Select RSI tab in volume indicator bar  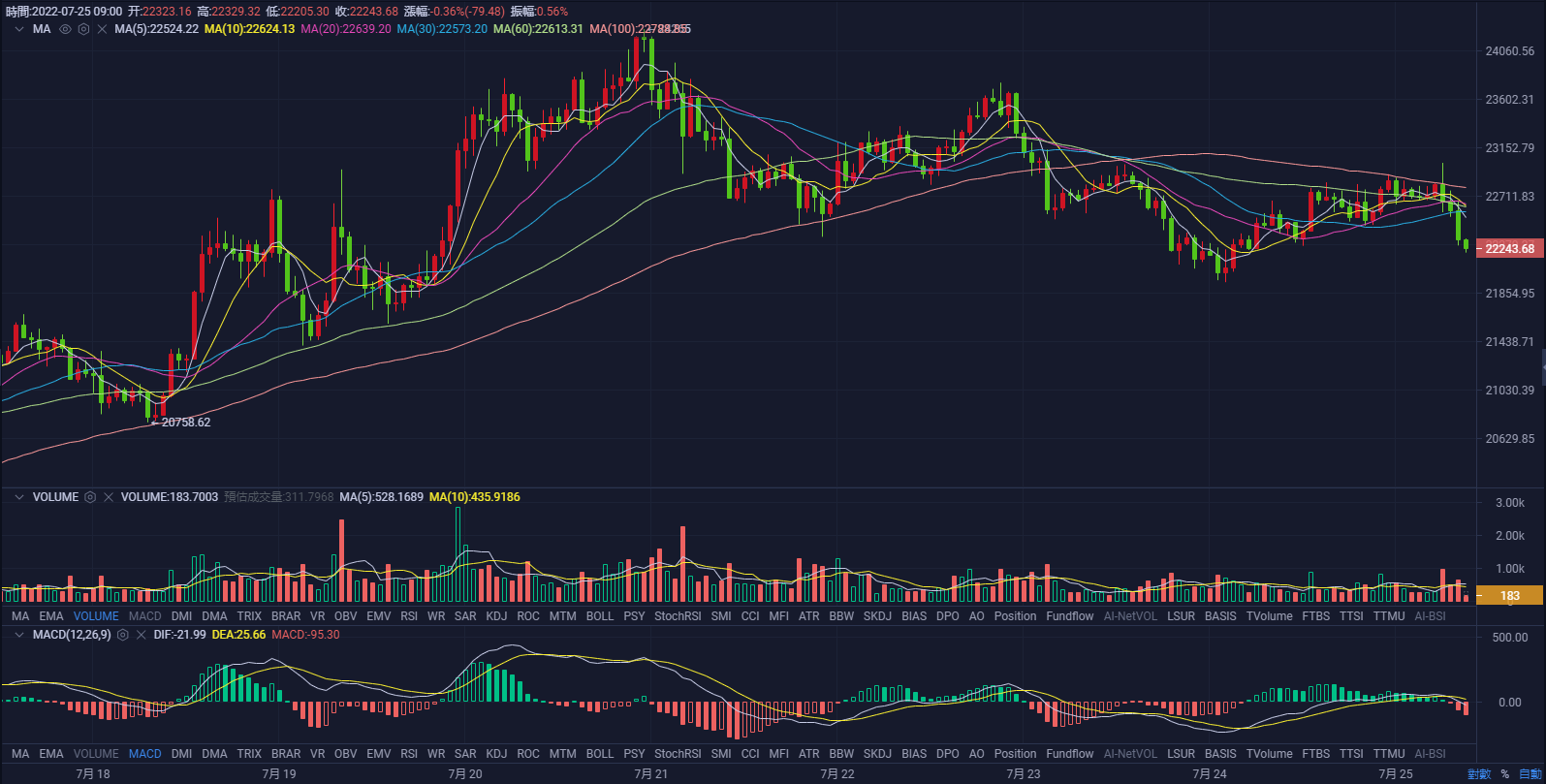[409, 616]
